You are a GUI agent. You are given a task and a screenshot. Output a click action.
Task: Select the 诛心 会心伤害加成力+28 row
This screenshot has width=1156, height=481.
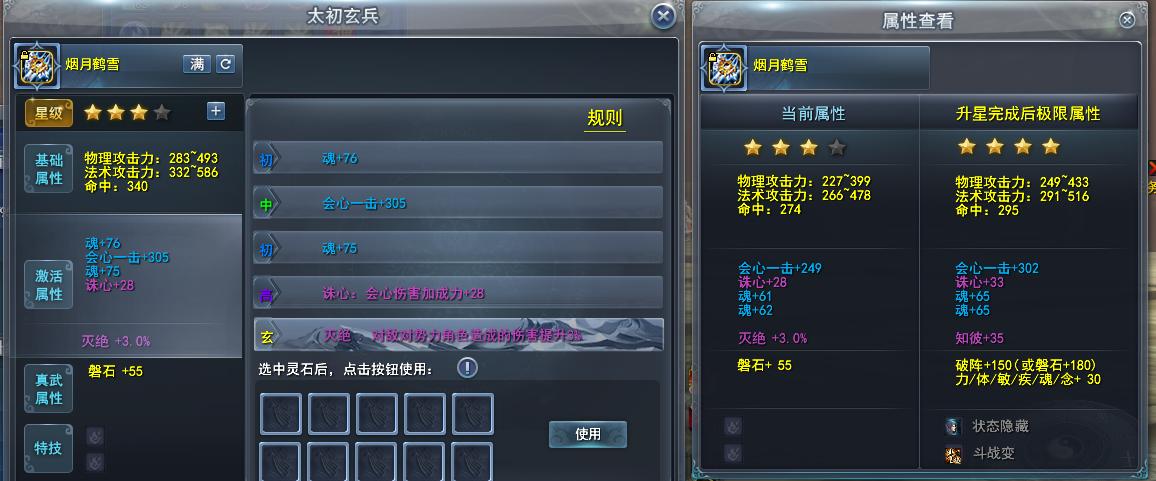pyautogui.click(x=458, y=293)
